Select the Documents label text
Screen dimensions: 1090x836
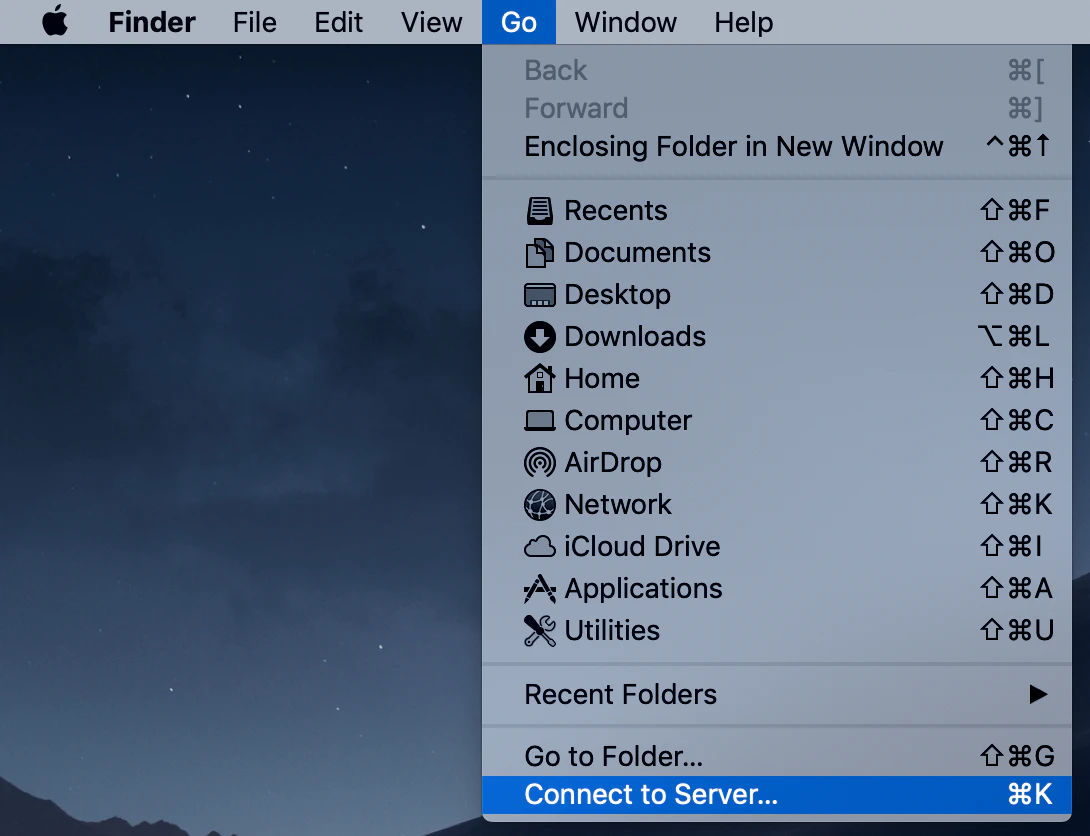pos(637,253)
